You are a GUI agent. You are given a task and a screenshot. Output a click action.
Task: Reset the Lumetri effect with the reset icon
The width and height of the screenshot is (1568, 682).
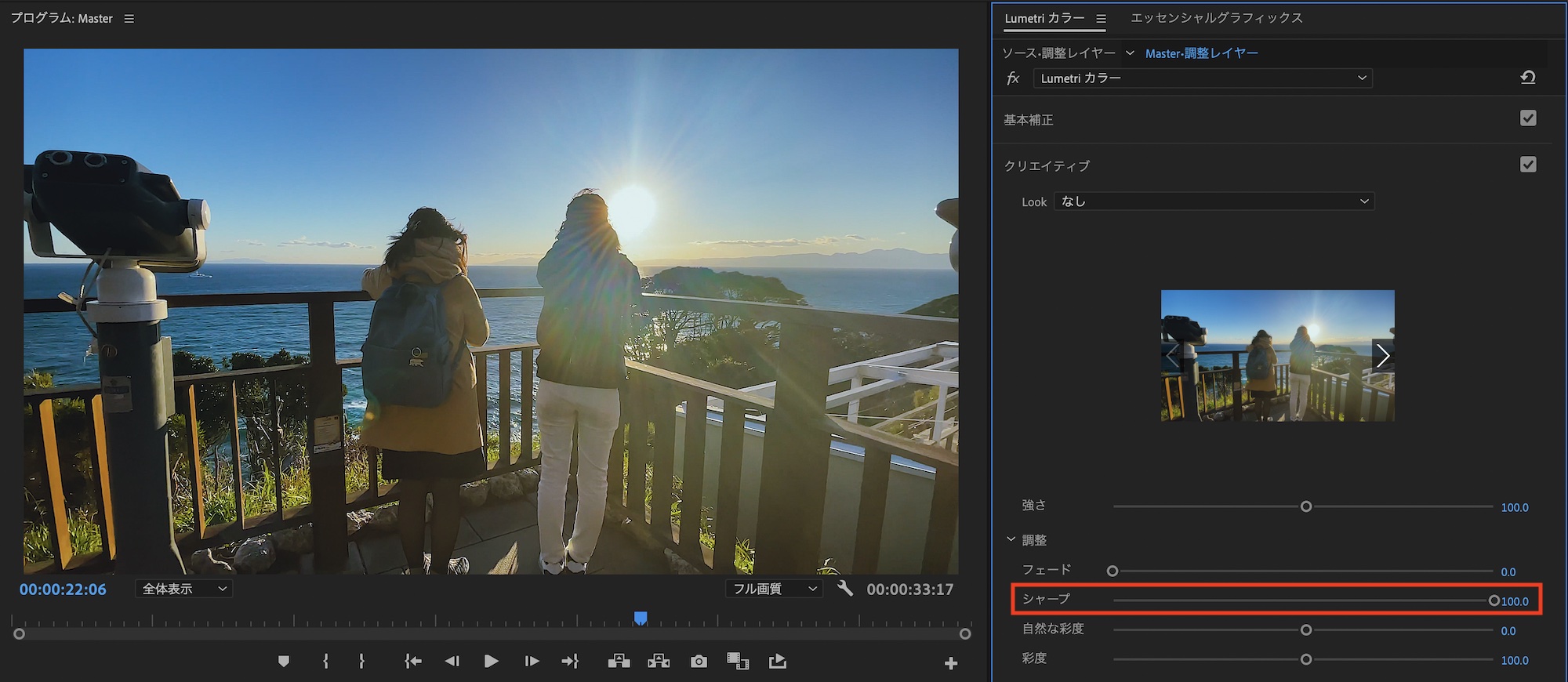point(1528,78)
